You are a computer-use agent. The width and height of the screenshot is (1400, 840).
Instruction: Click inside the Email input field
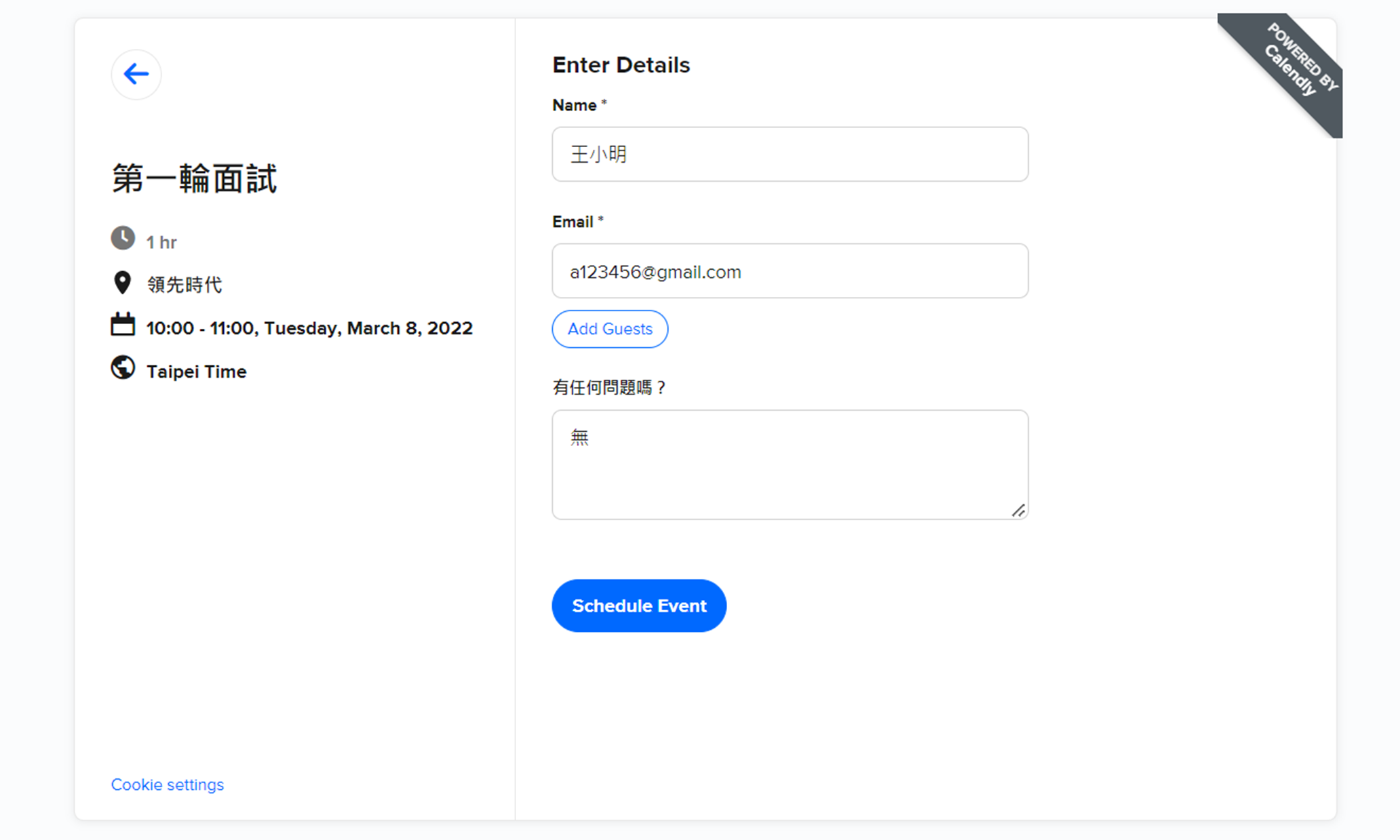pyautogui.click(x=790, y=271)
